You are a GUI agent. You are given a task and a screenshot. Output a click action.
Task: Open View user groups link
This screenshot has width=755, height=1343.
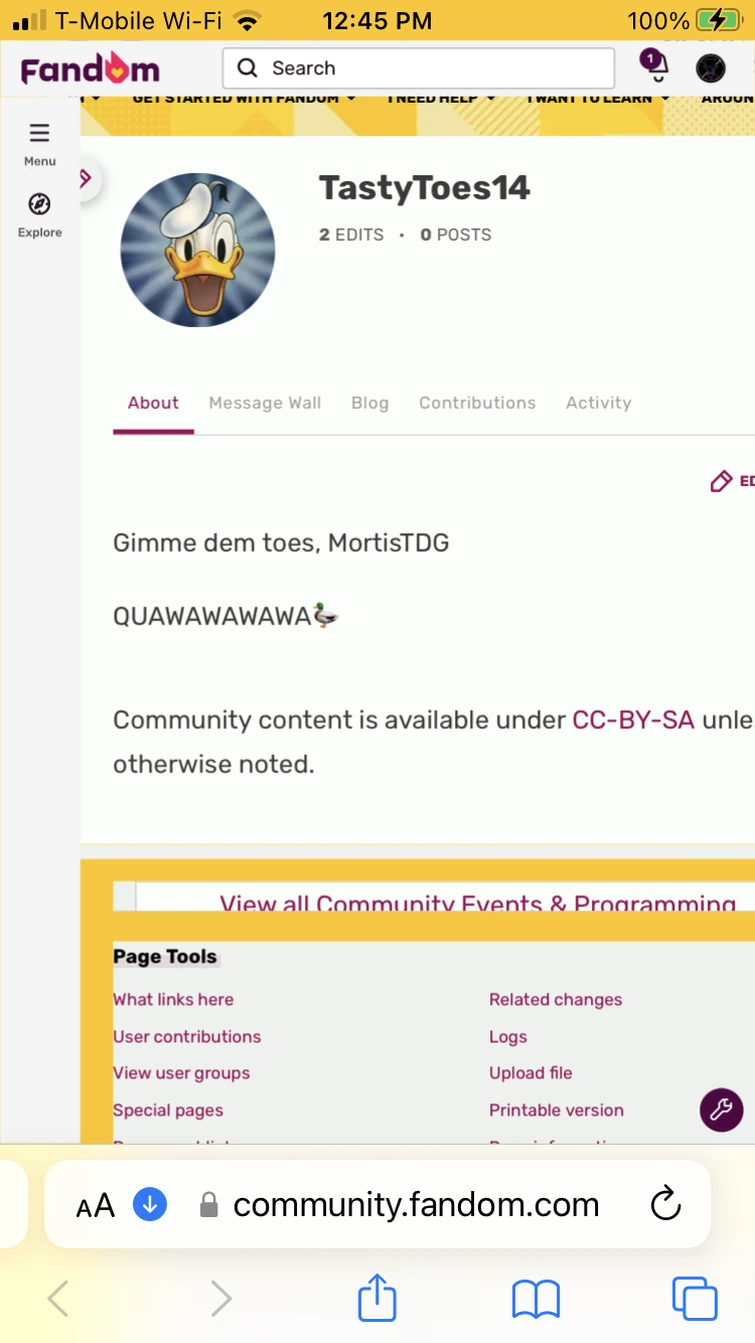coord(181,1073)
